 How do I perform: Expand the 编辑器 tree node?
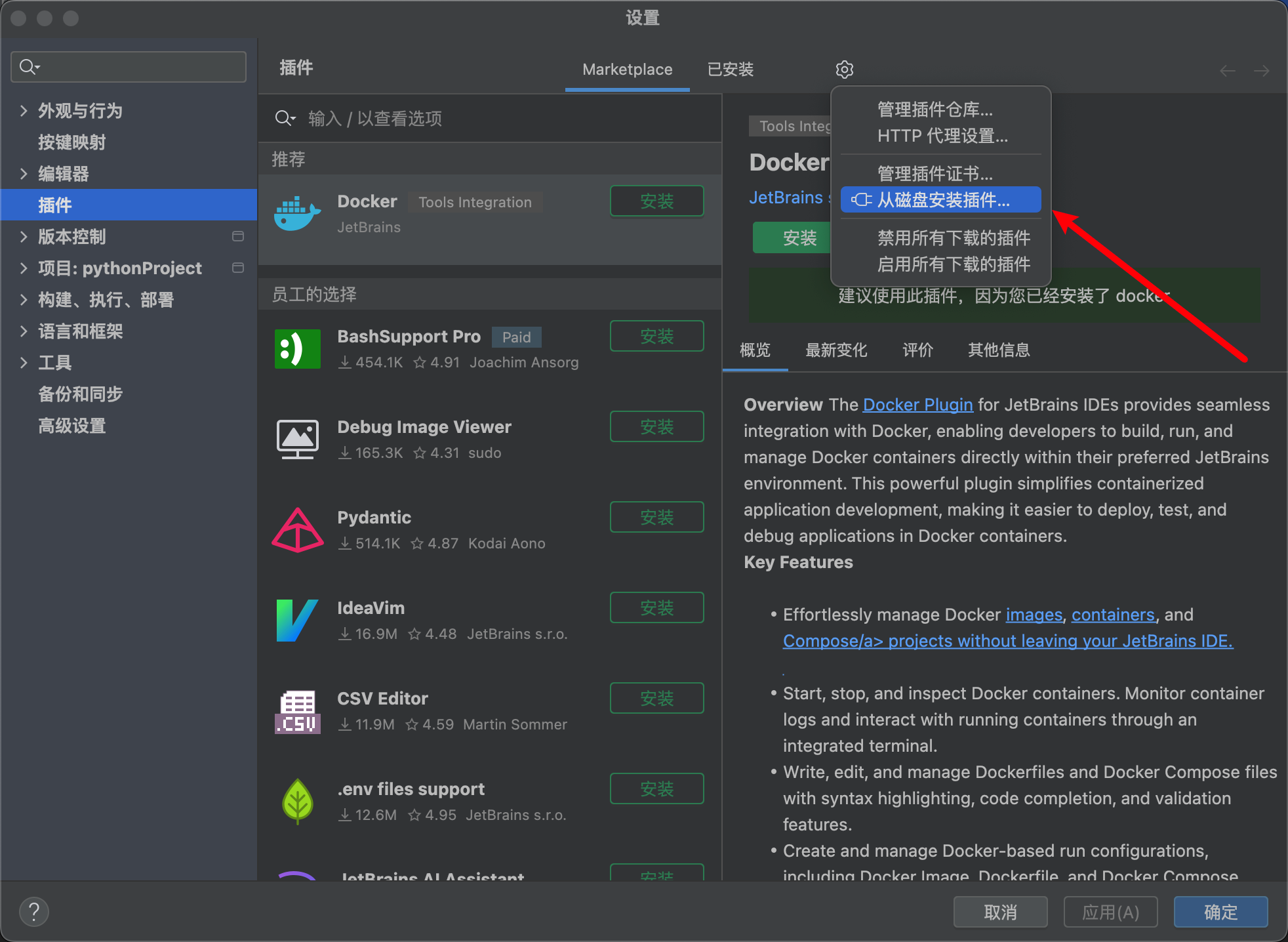[24, 174]
